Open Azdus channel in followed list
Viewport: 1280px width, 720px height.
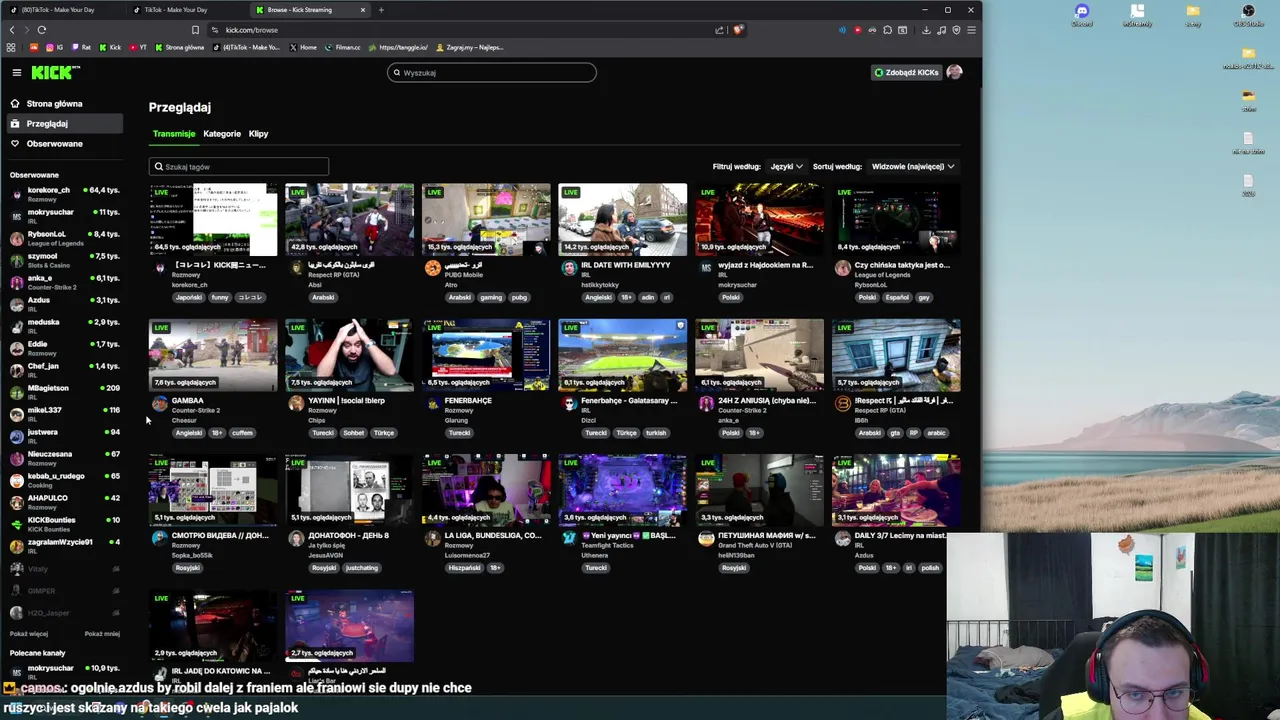65,304
